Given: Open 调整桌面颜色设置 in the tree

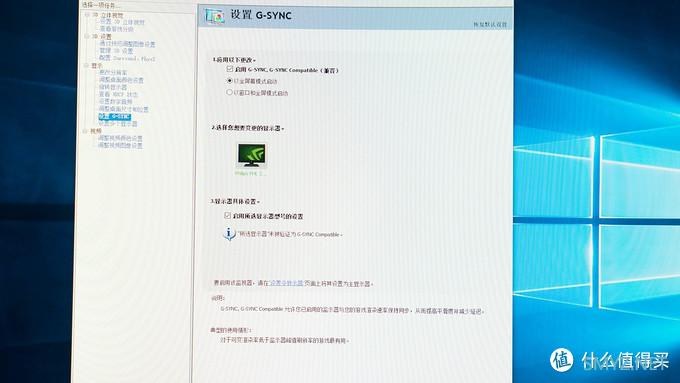Looking at the screenshot, I should pyautogui.click(x=121, y=80).
